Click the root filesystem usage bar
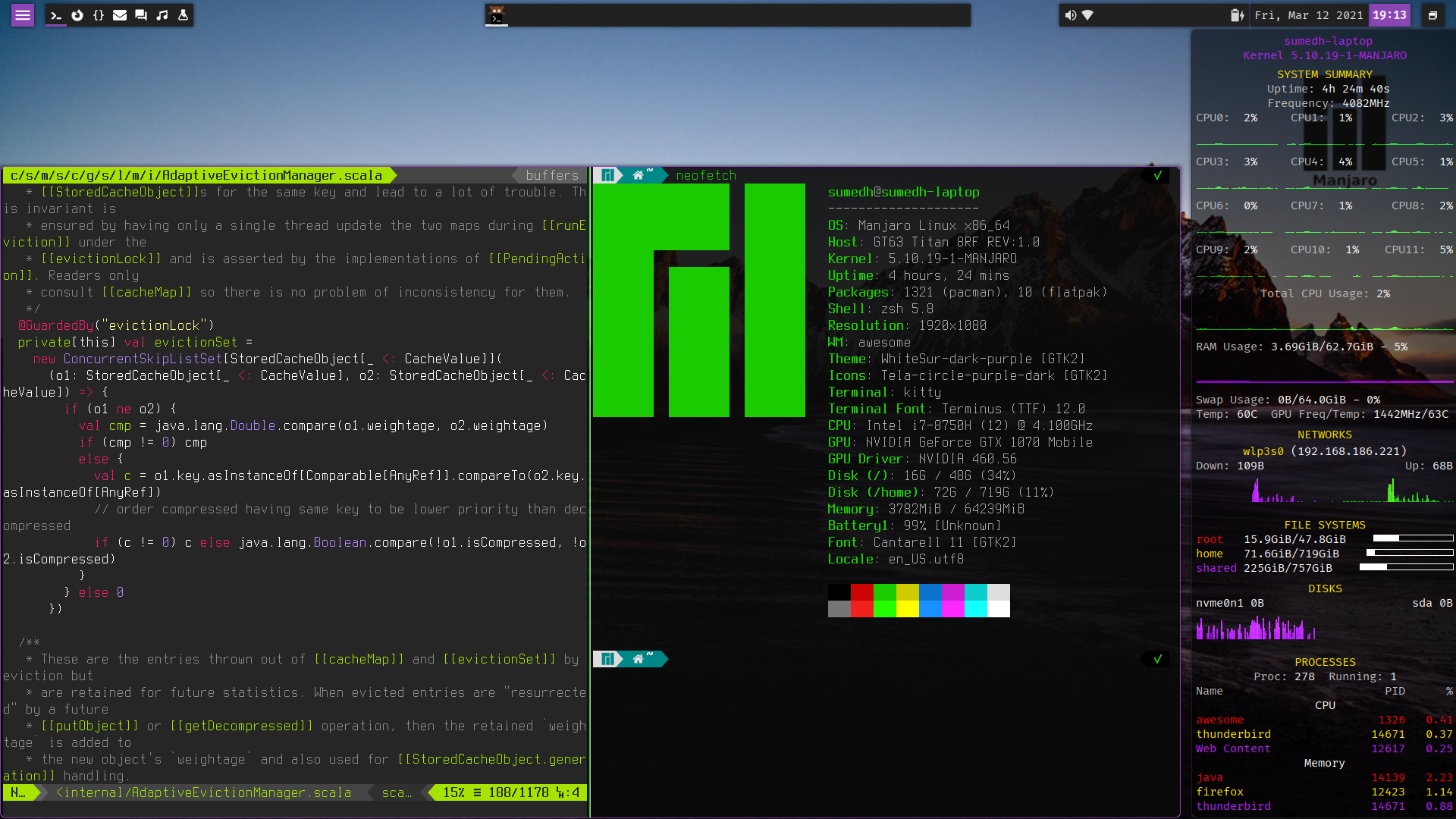Image resolution: width=1456 pixels, height=819 pixels. pos(1414,538)
